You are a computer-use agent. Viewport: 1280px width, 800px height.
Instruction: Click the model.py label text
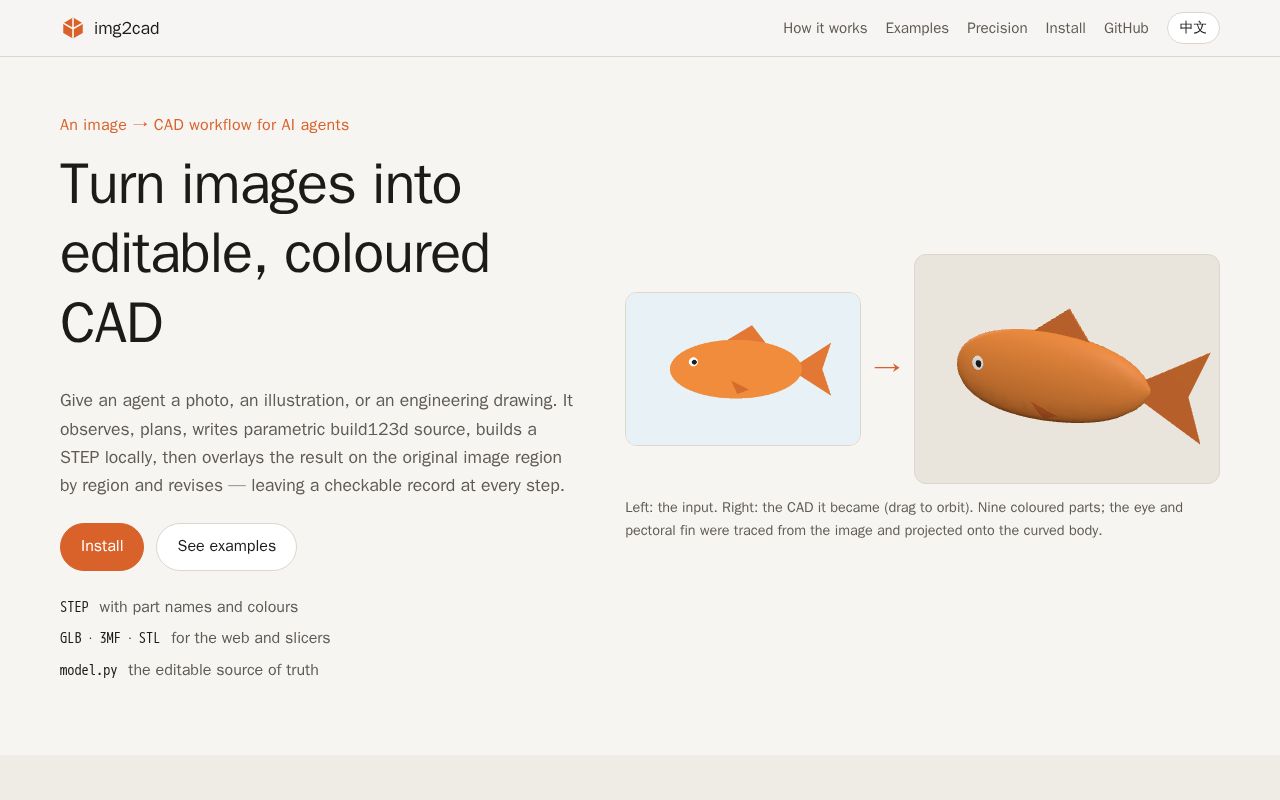[x=88, y=670]
